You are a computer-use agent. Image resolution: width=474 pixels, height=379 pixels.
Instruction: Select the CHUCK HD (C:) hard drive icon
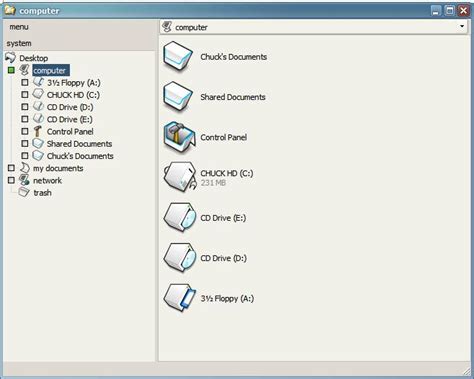pyautogui.click(x=180, y=177)
